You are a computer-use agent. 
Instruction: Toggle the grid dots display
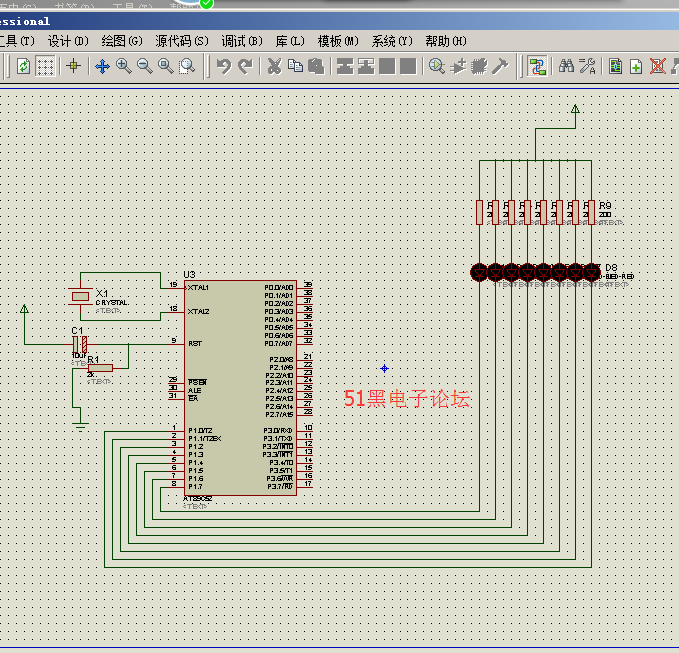(45, 66)
